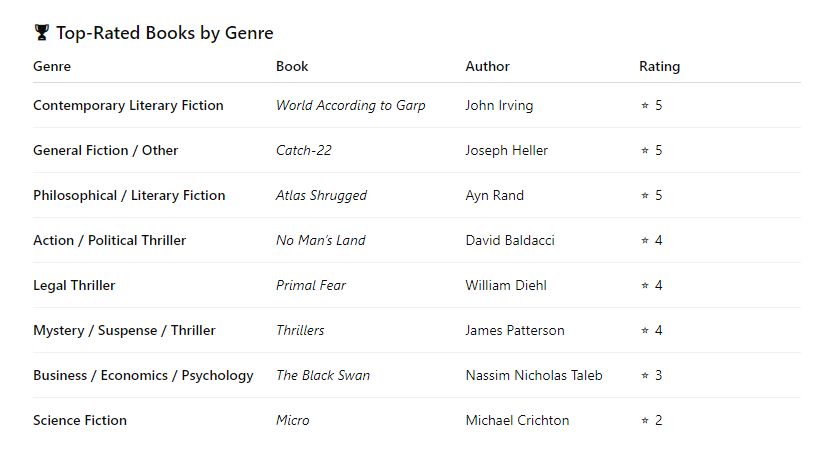Click the star icon in Catch-22 row

pyautogui.click(x=645, y=150)
